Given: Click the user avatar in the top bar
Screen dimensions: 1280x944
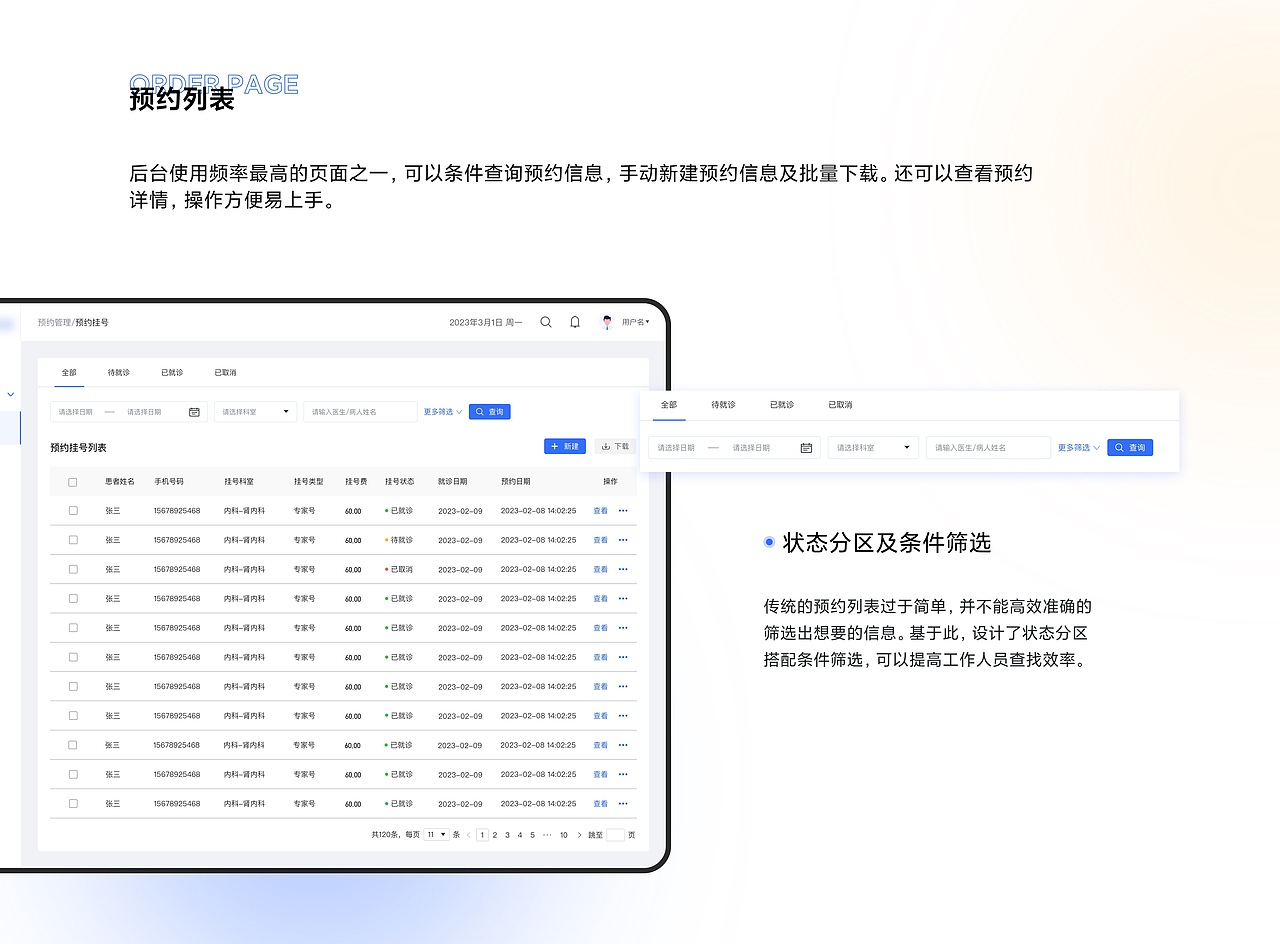Looking at the screenshot, I should coord(607,321).
